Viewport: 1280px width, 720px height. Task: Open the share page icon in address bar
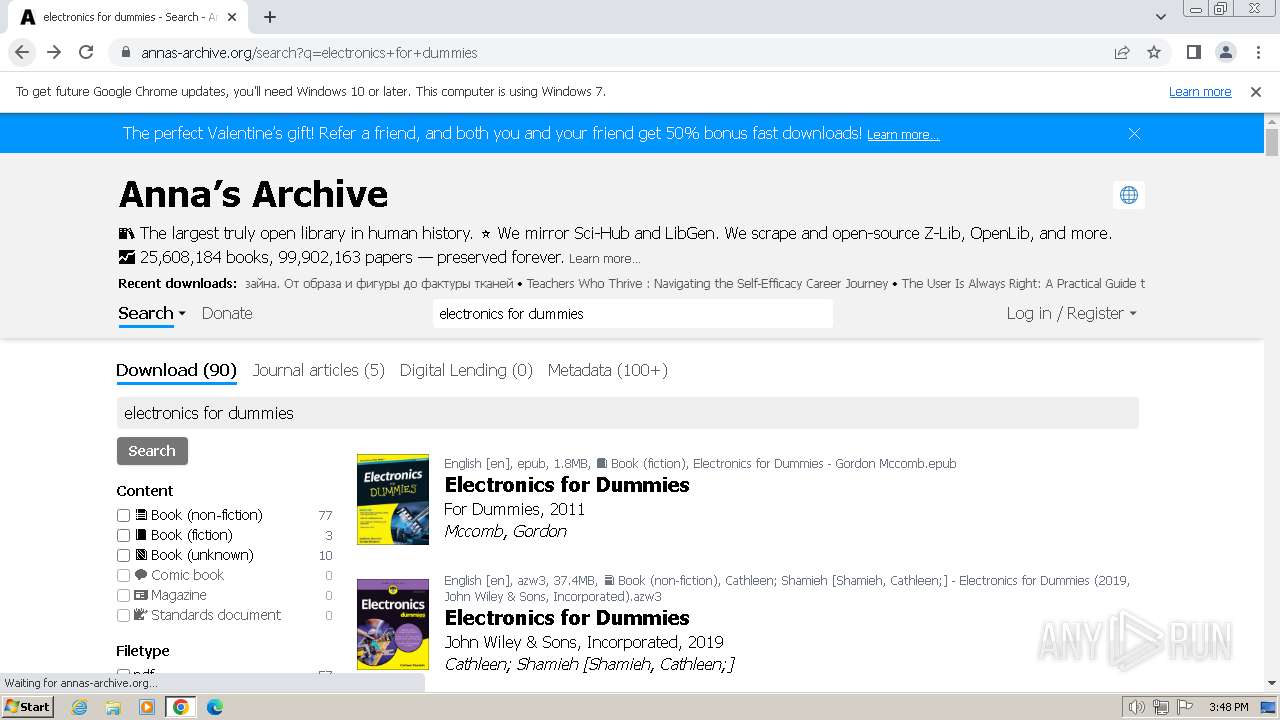tap(1122, 53)
